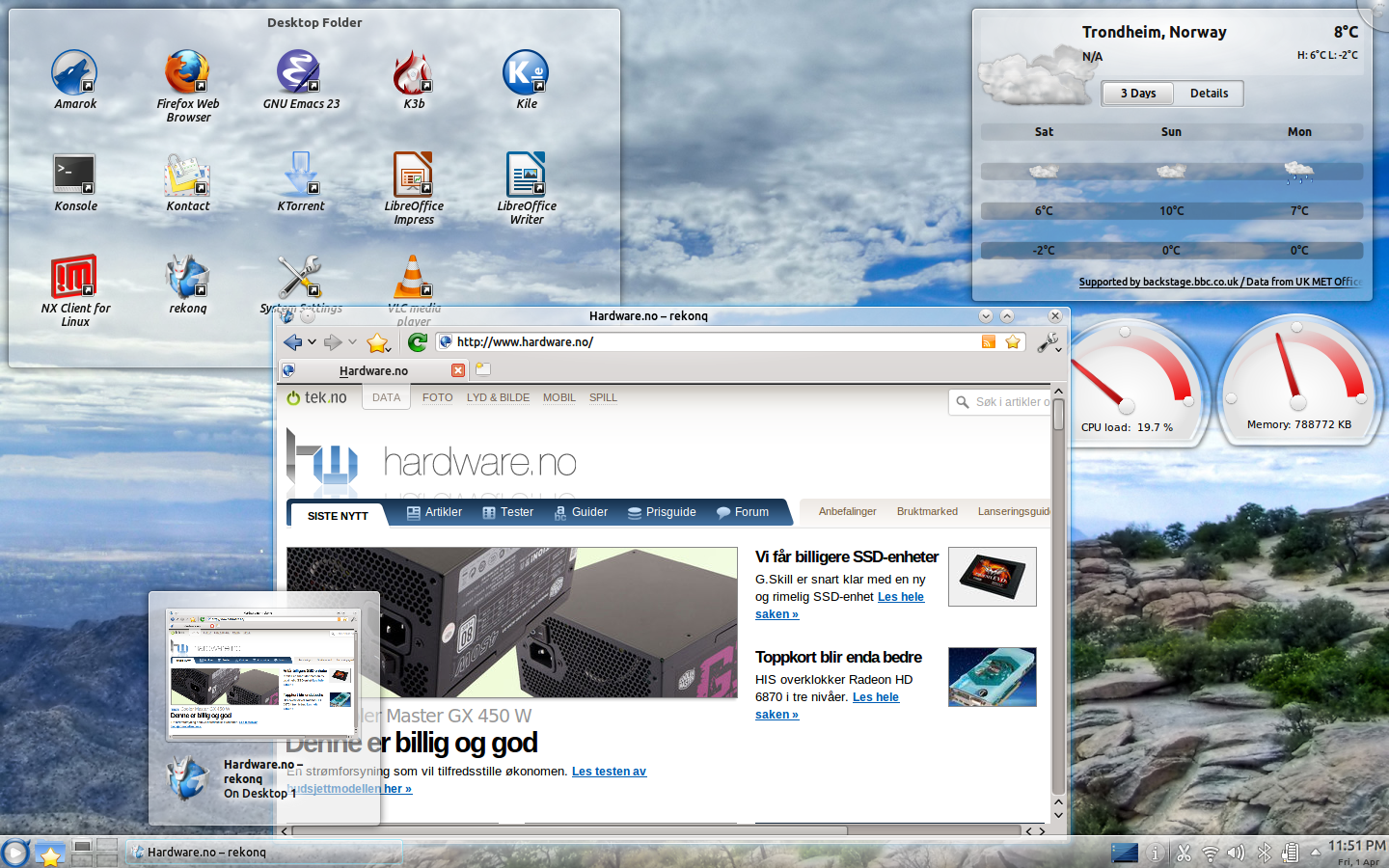
Task: Click LYD & BILDE link
Action: 498,397
